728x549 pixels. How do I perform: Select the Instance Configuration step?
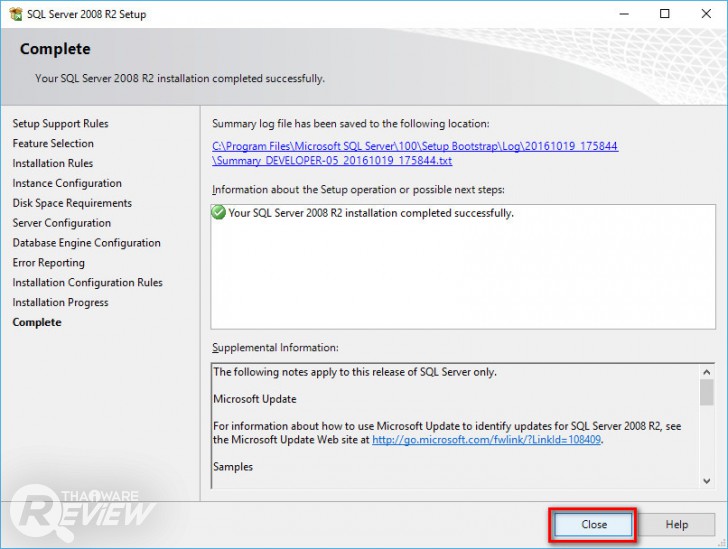point(67,183)
